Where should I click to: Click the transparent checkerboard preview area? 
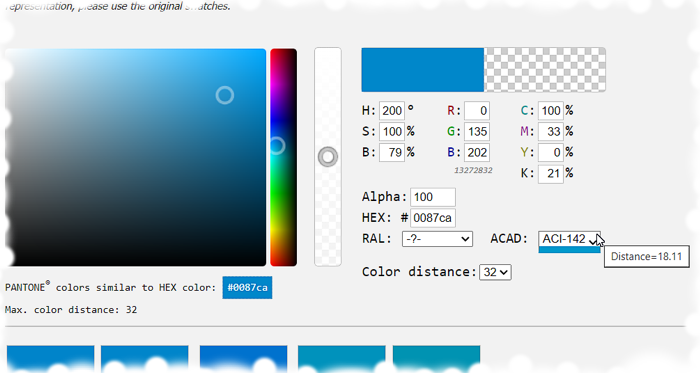545,70
